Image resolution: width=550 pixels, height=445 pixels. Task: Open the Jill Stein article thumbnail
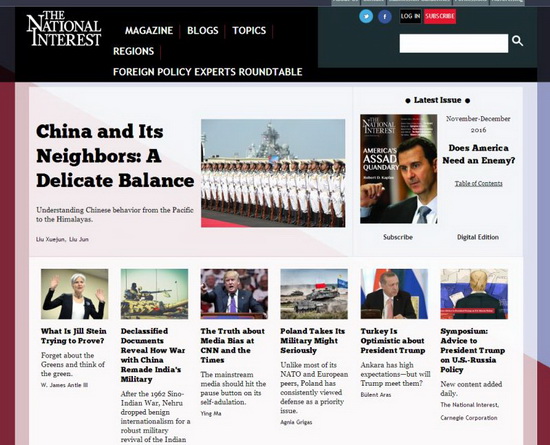click(x=74, y=294)
